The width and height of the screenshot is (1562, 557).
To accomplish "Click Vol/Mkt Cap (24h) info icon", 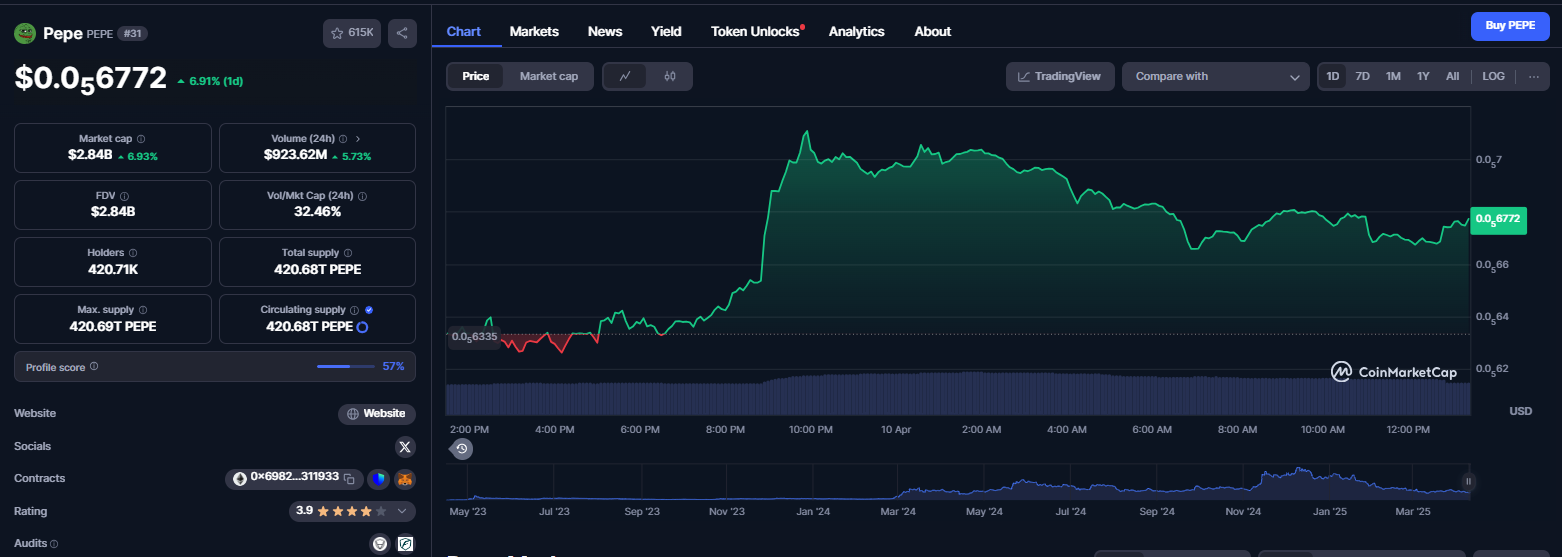I will click(x=363, y=196).
